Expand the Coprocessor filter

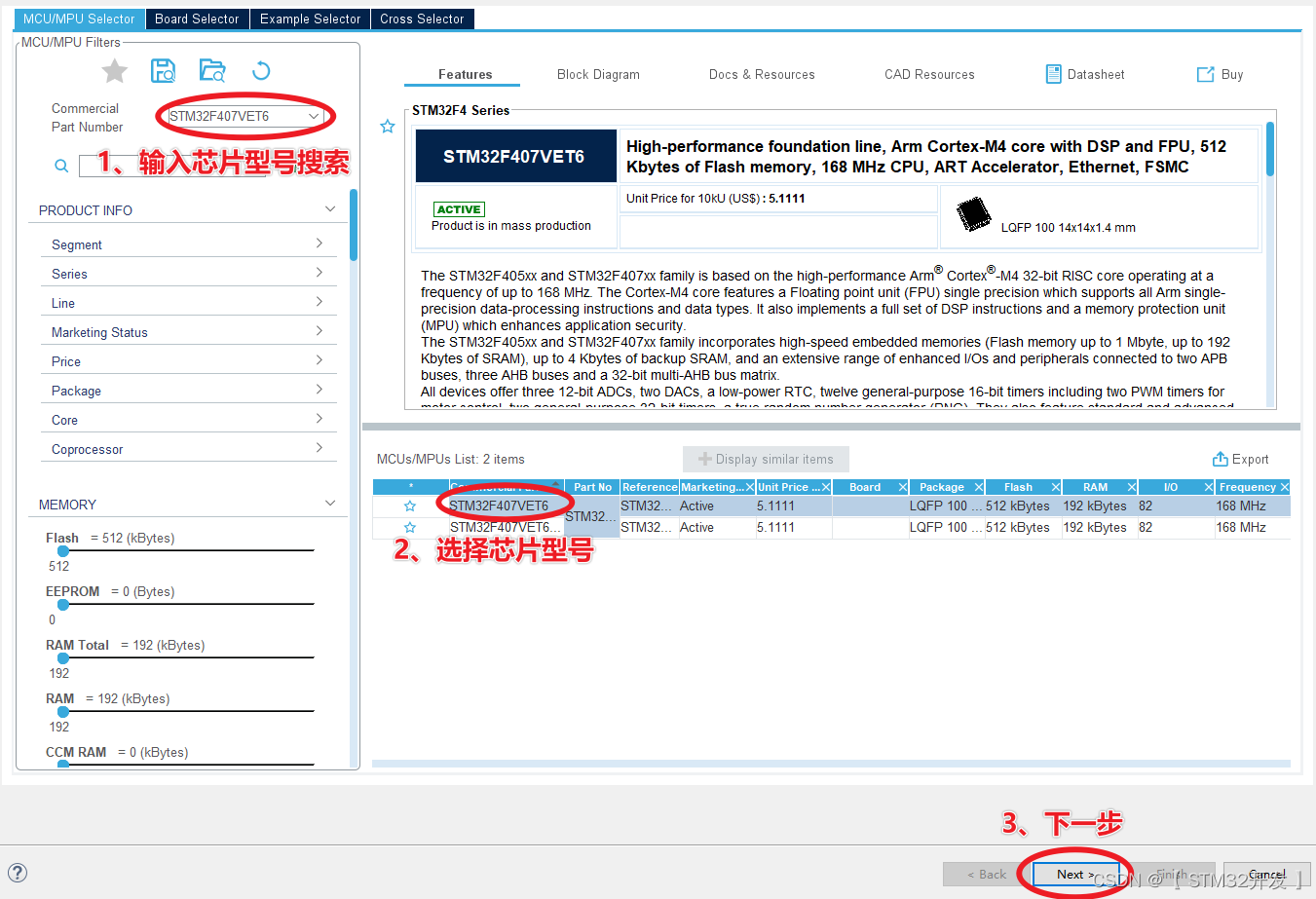tap(188, 449)
